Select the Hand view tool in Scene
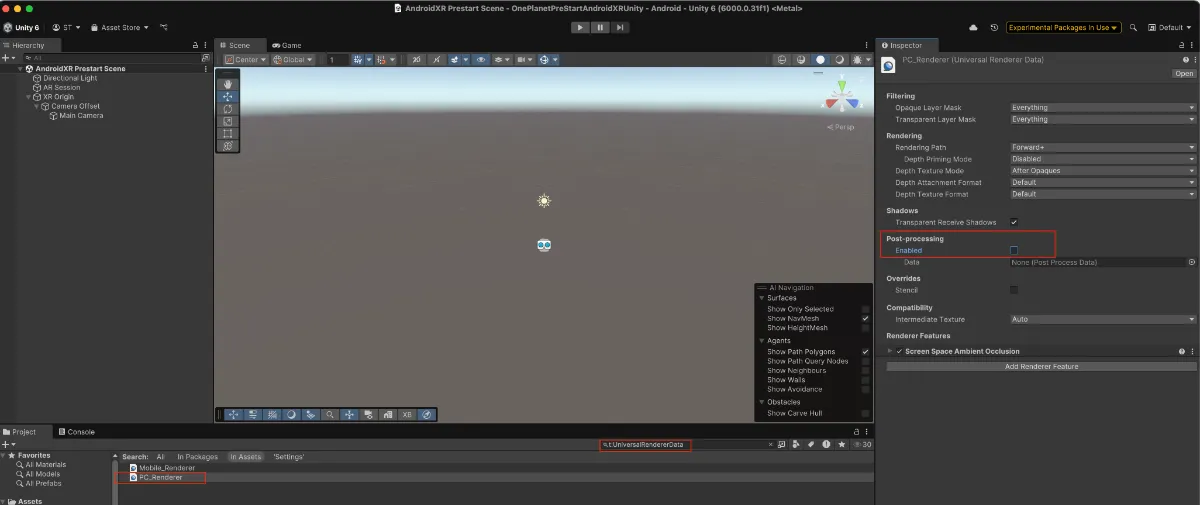 [x=228, y=84]
